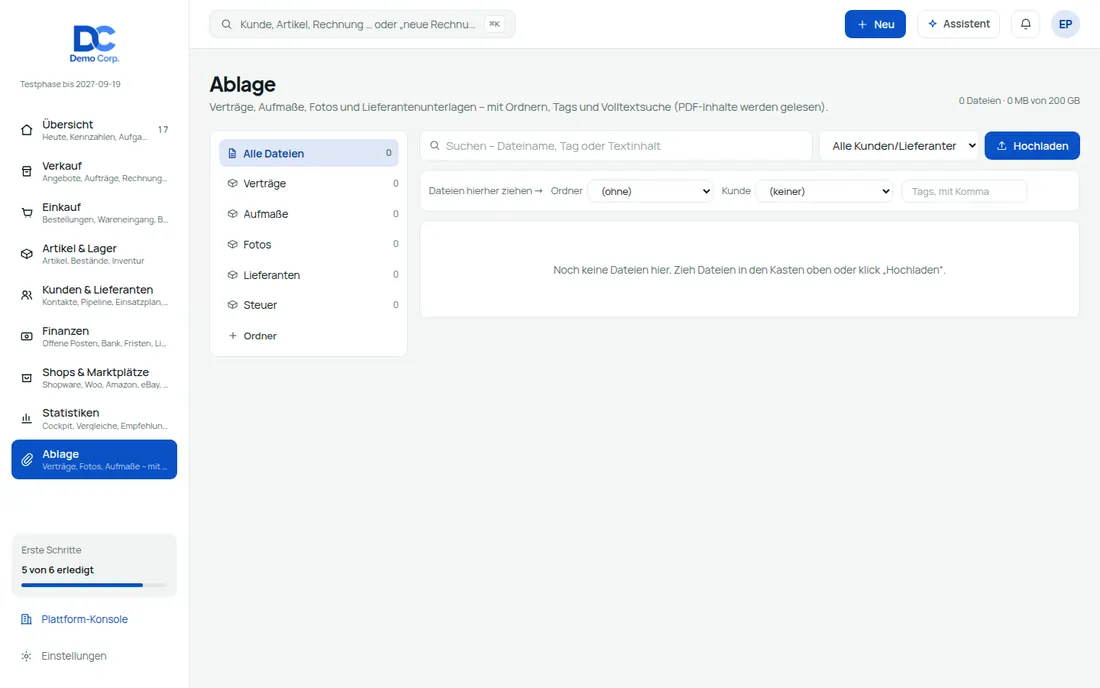
Task: Click the 0 Dateien storage usage text
Action: coord(1019,101)
